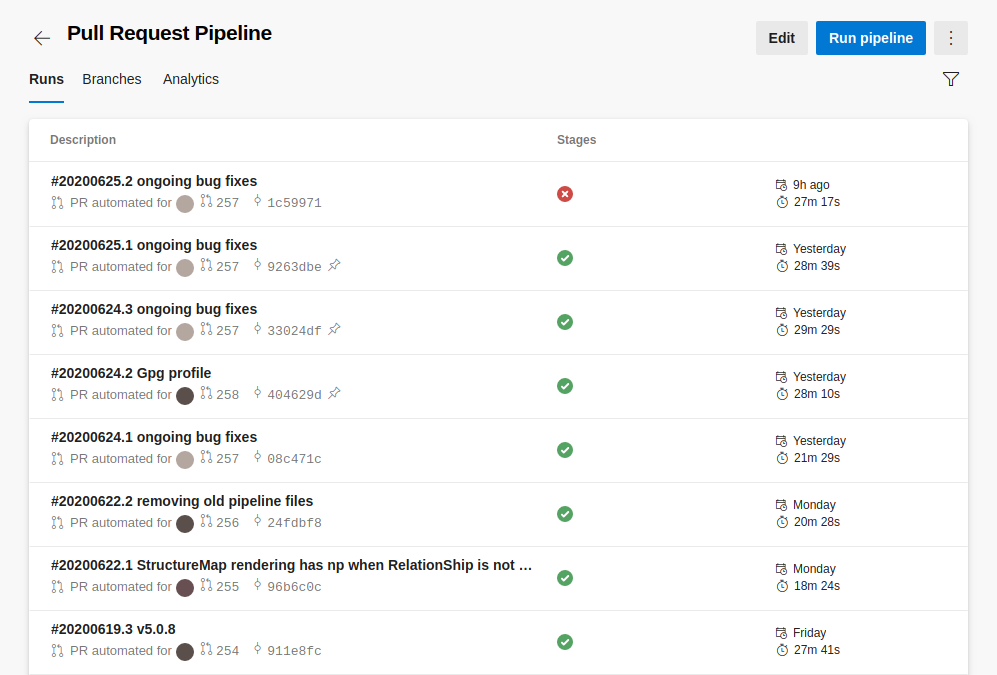Click the success status icon for v5.0.8 run
This screenshot has width=997, height=675.
click(x=565, y=642)
